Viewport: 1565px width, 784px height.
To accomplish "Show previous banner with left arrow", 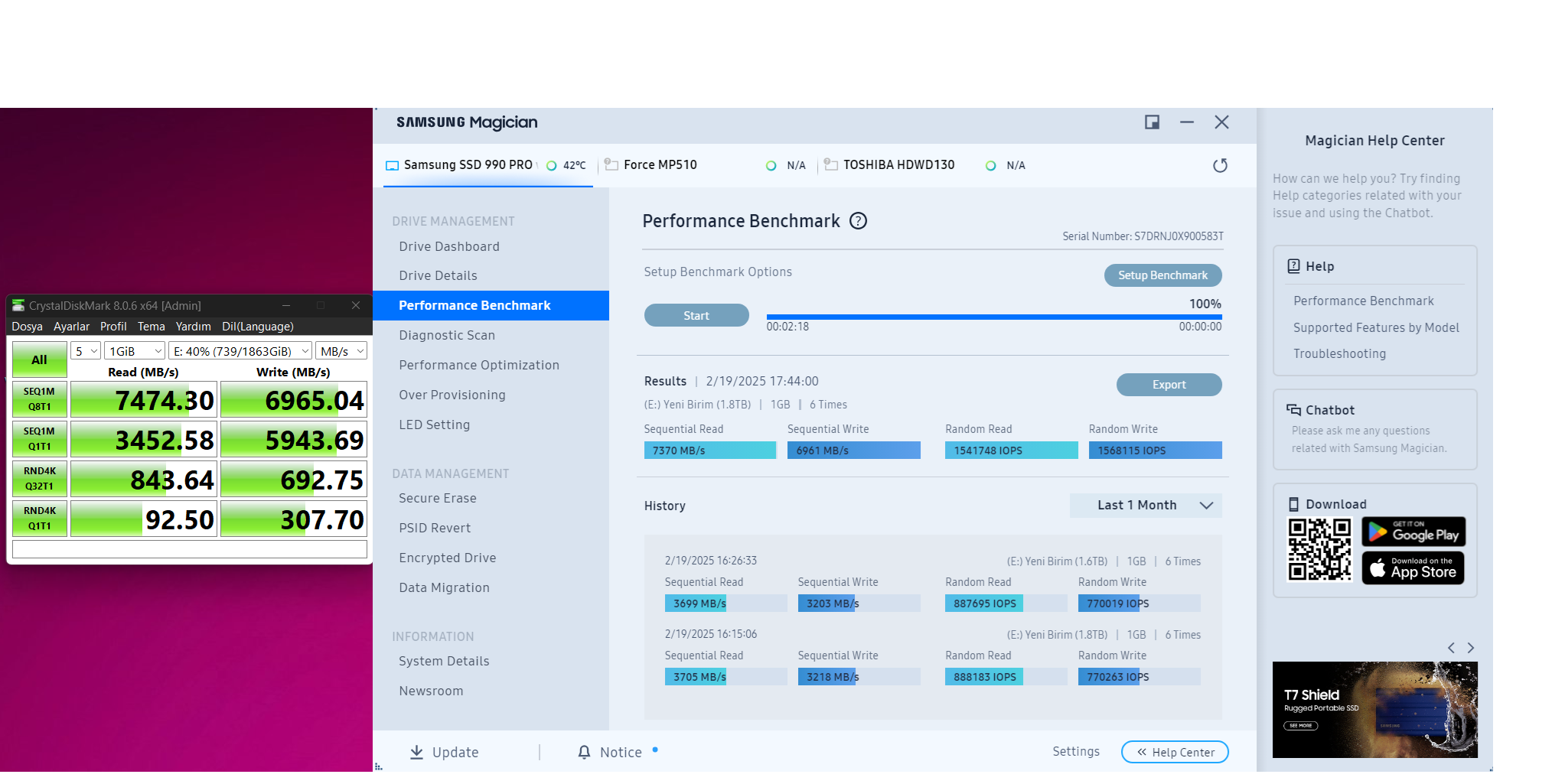I will tap(1451, 648).
